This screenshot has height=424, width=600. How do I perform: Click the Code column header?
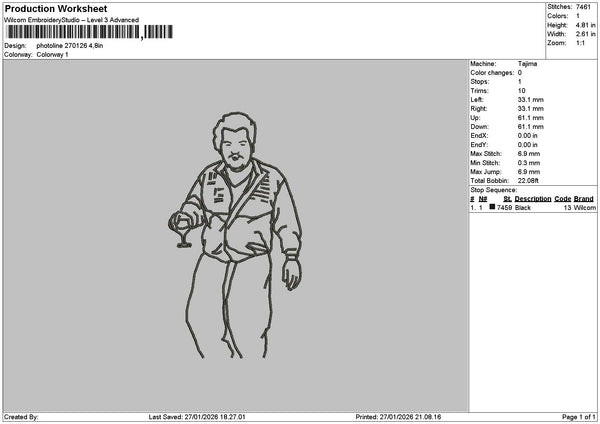tap(562, 199)
